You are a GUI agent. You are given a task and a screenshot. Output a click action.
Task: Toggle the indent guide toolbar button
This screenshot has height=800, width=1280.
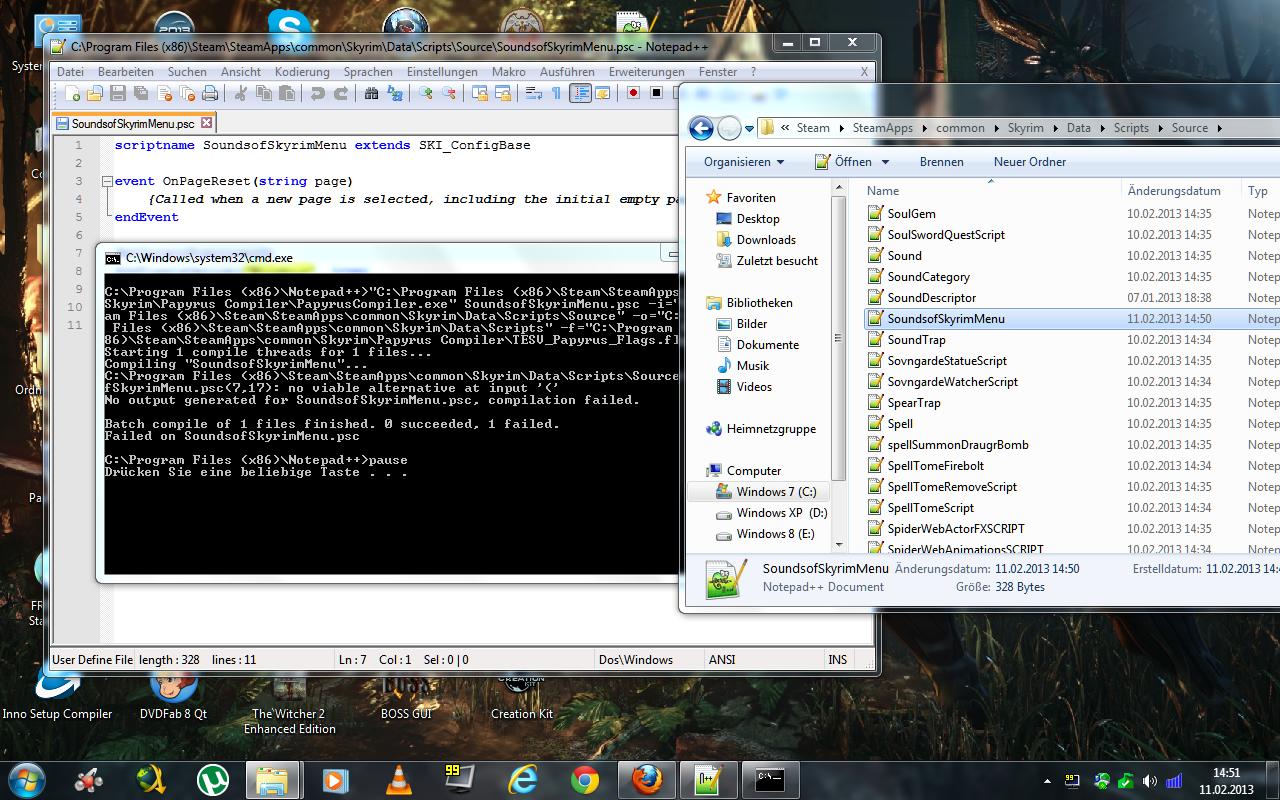pos(580,93)
